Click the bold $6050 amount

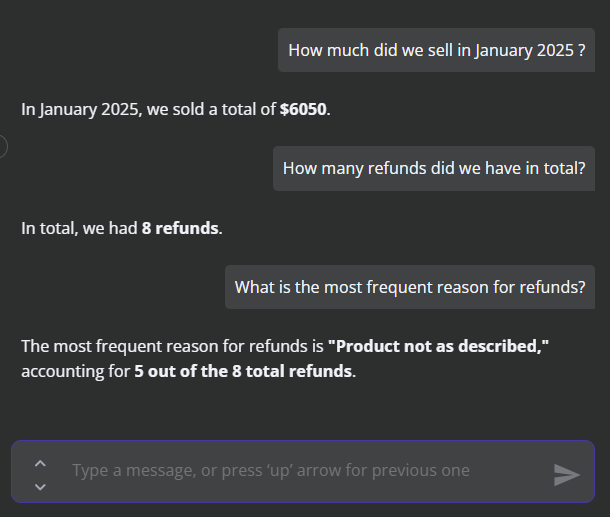tap(303, 109)
